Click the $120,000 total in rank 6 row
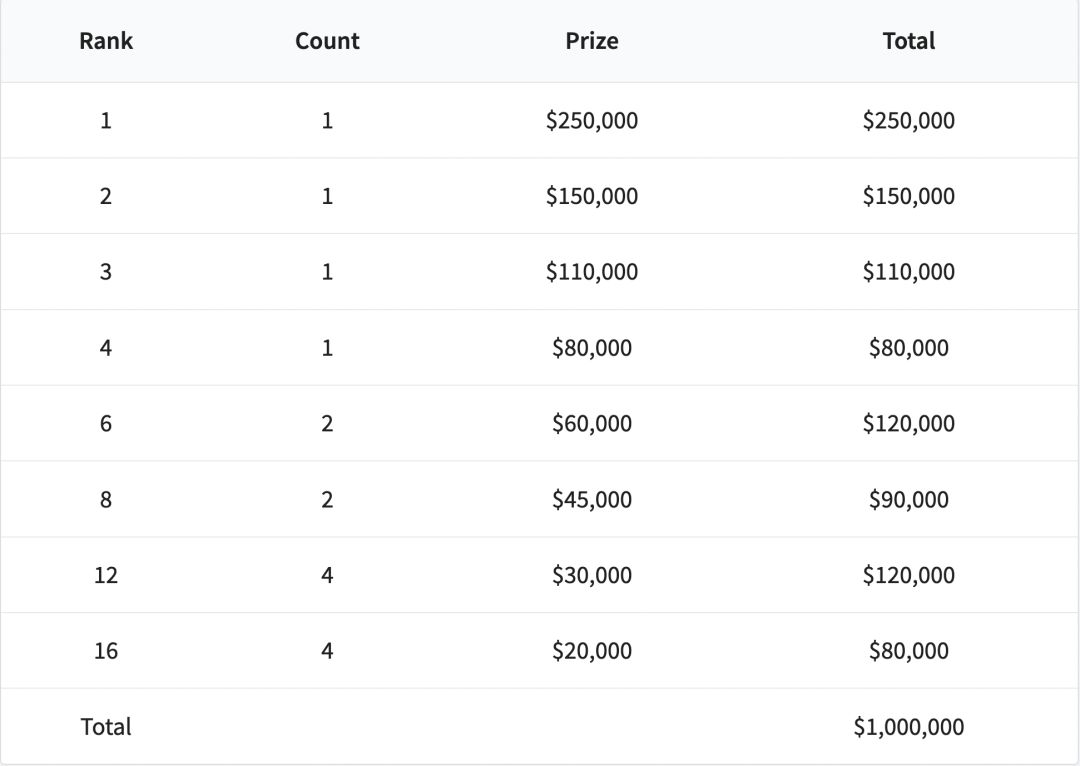 click(x=909, y=424)
